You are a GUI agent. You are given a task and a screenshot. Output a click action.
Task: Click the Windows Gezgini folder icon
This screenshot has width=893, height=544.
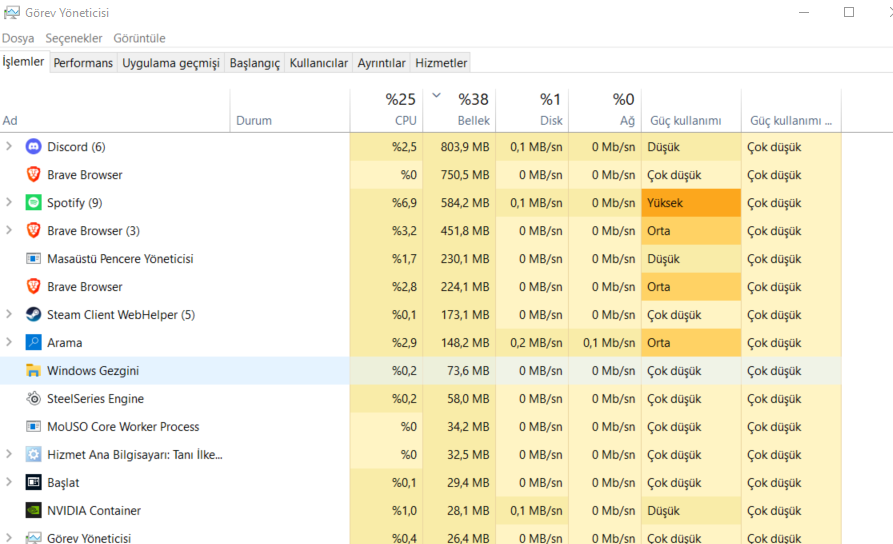pos(34,371)
